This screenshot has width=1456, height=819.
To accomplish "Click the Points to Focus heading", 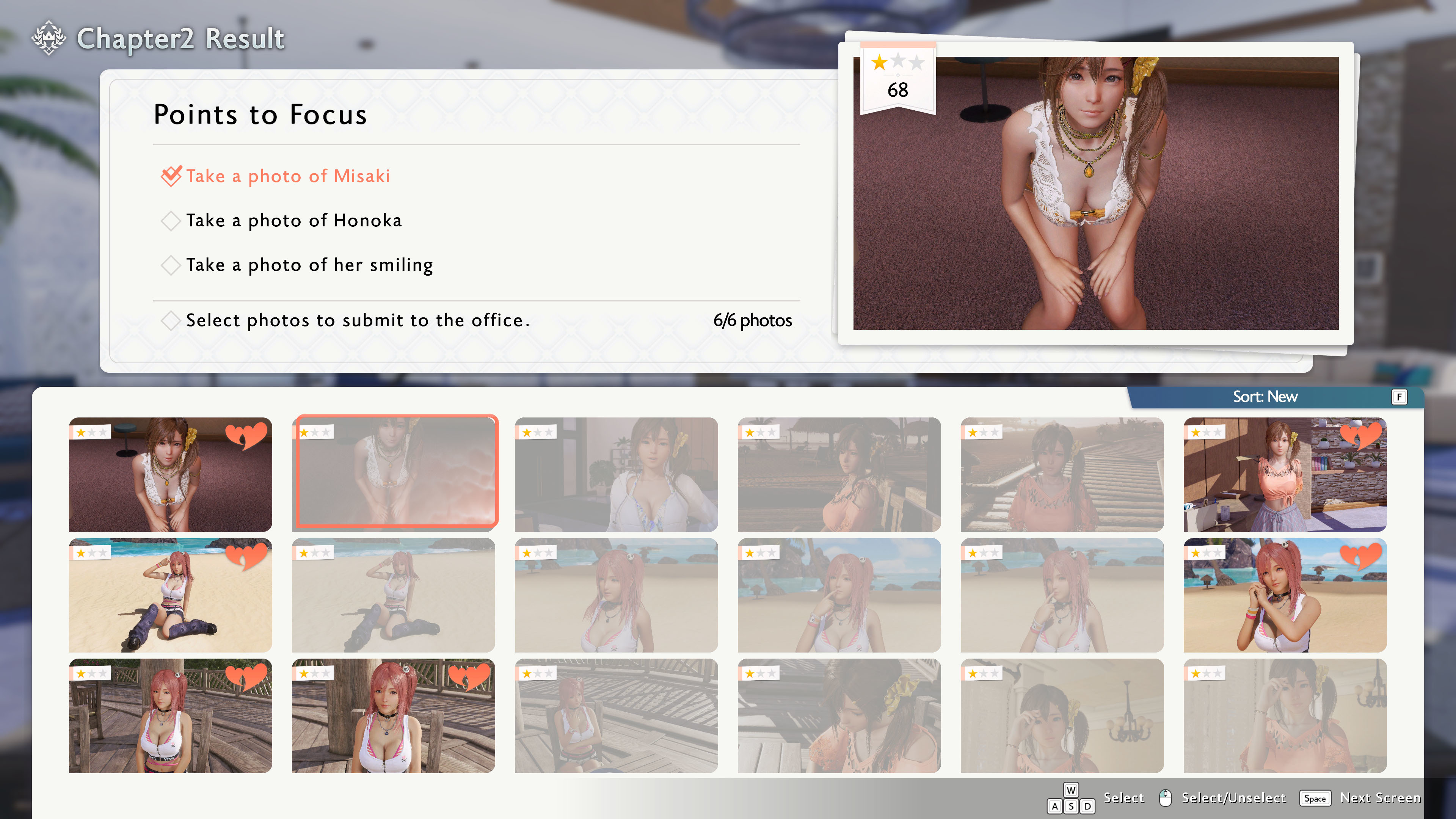I will [260, 115].
